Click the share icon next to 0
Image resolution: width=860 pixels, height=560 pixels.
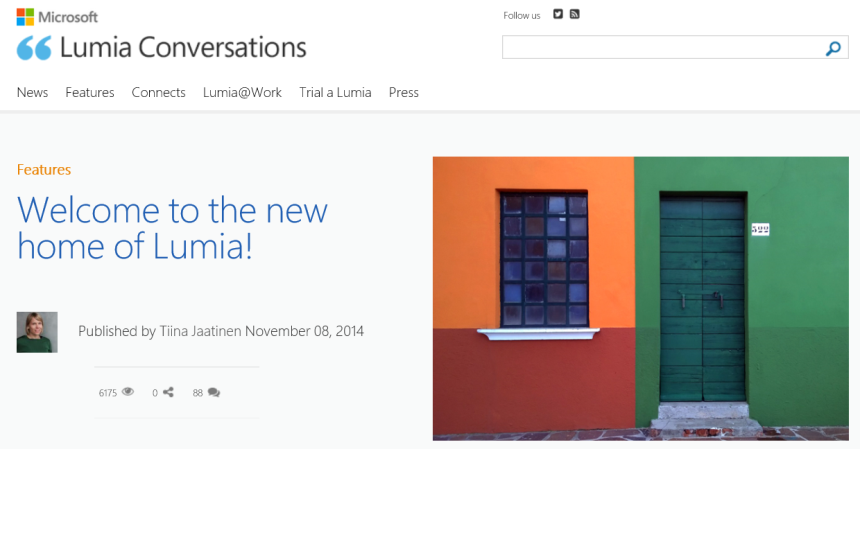click(168, 392)
